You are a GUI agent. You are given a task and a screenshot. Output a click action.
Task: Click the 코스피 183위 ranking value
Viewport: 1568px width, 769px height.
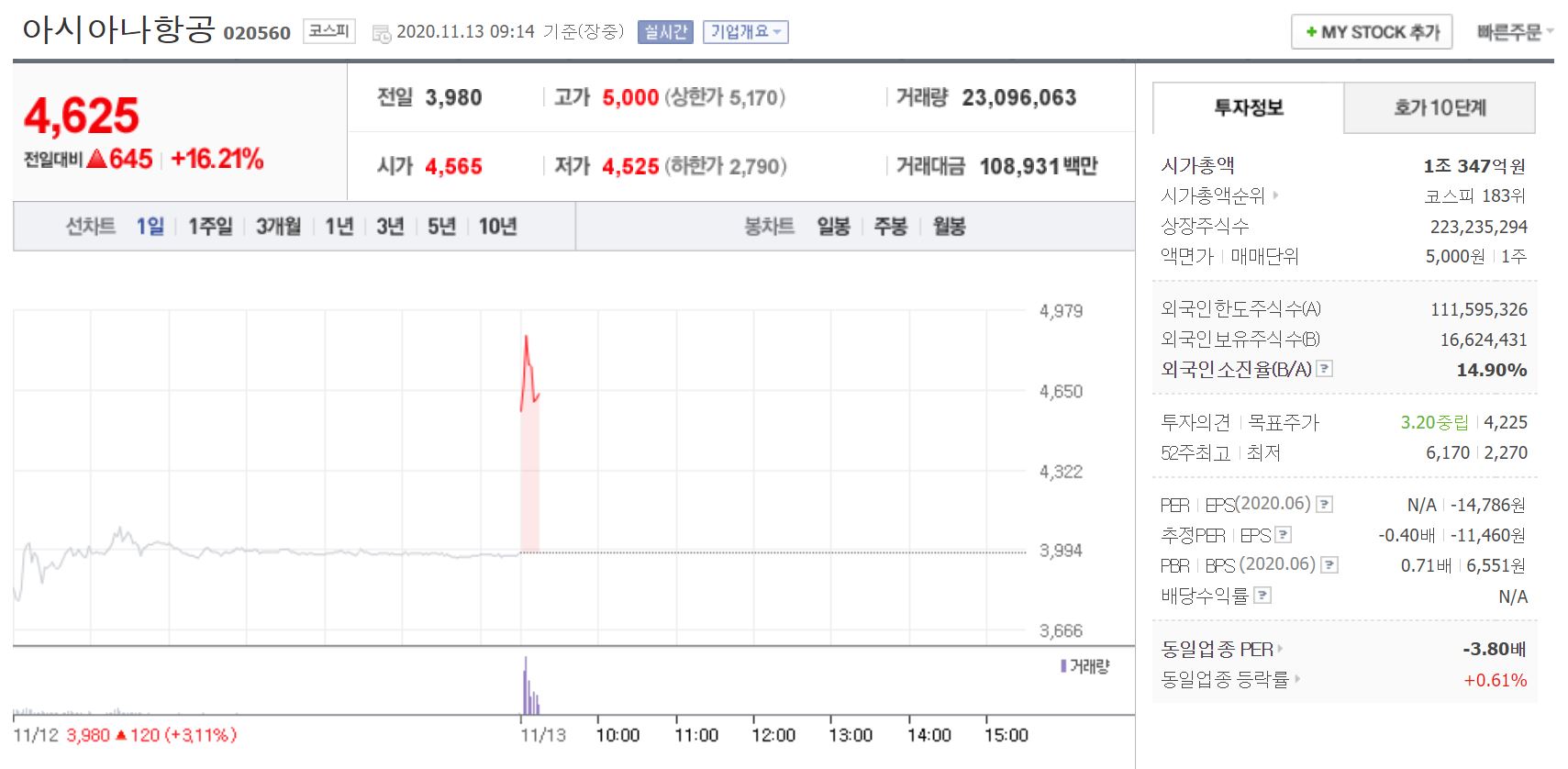[x=1475, y=195]
